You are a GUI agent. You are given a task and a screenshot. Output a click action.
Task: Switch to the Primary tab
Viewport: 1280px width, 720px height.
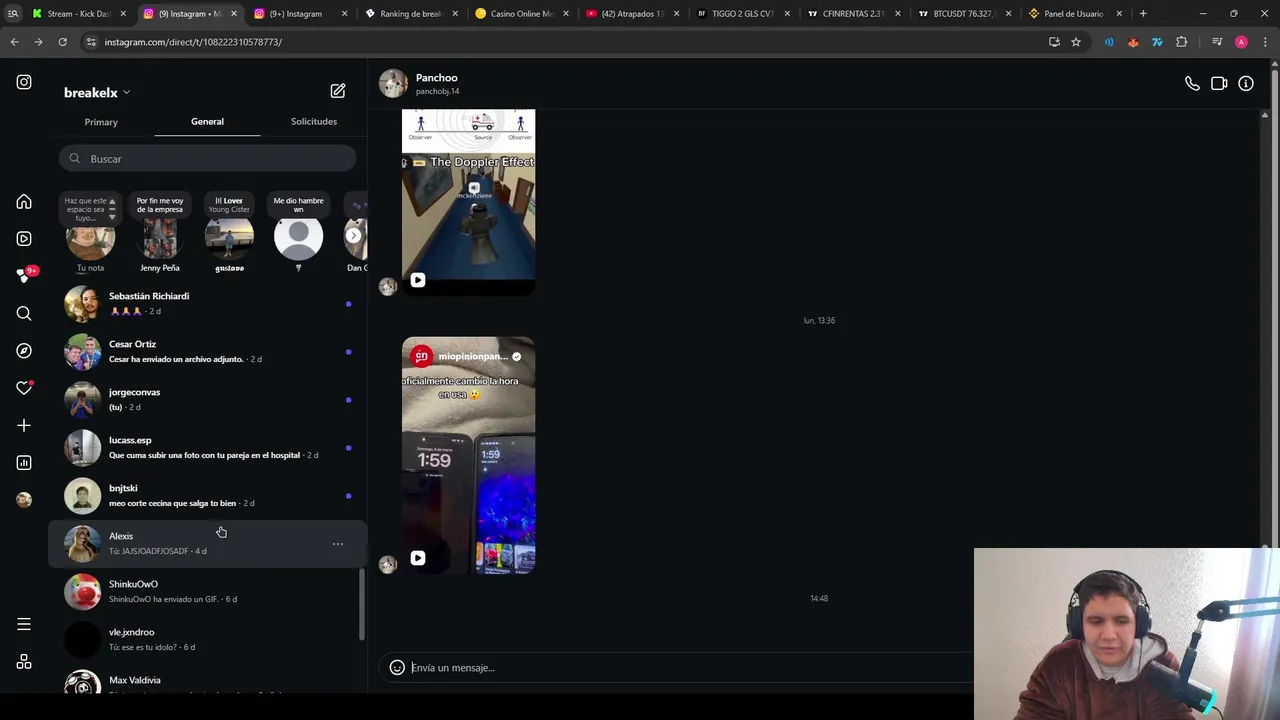[101, 122]
